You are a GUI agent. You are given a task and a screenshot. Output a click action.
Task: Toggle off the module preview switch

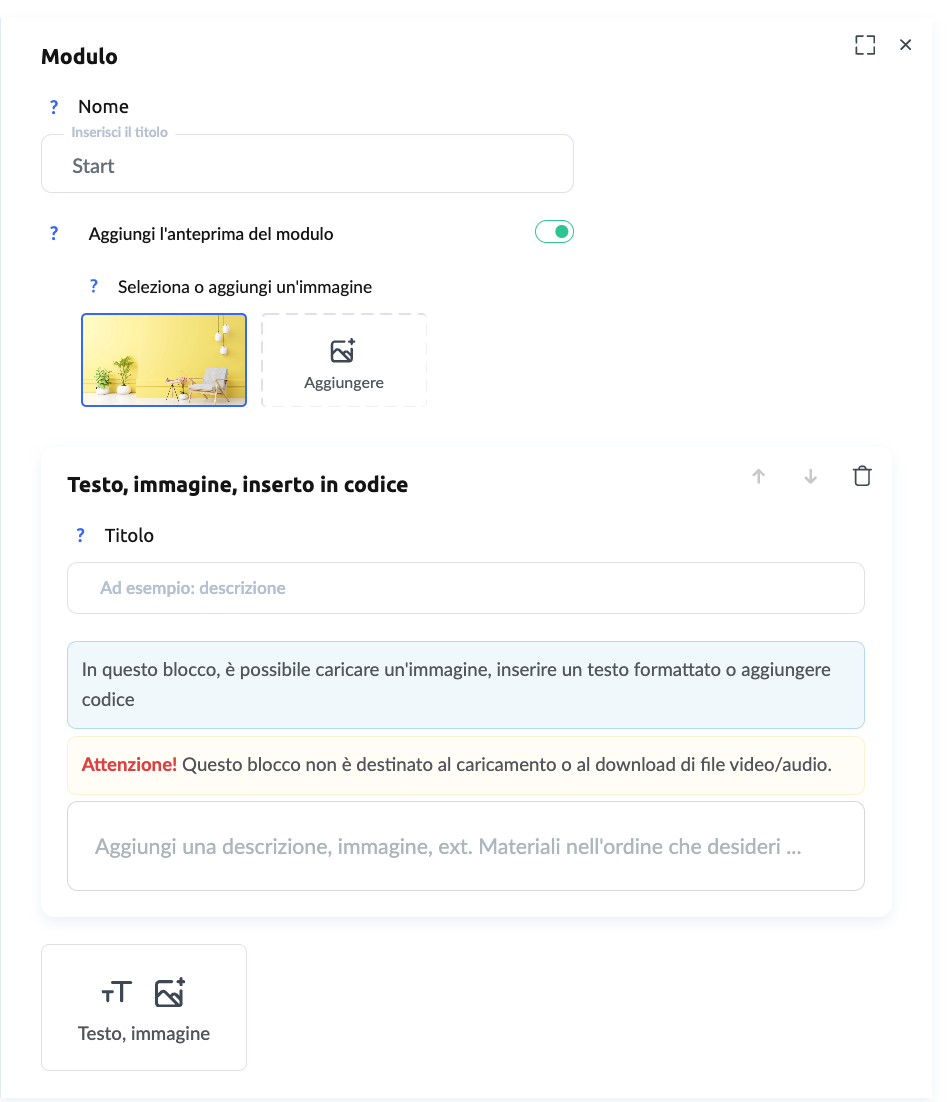tap(554, 233)
